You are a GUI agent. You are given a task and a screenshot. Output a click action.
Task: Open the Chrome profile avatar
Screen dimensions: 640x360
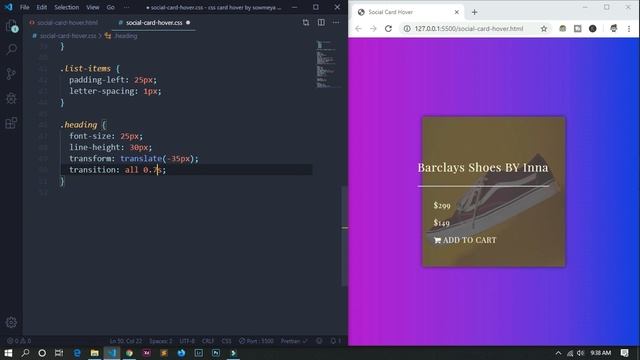pos(613,29)
